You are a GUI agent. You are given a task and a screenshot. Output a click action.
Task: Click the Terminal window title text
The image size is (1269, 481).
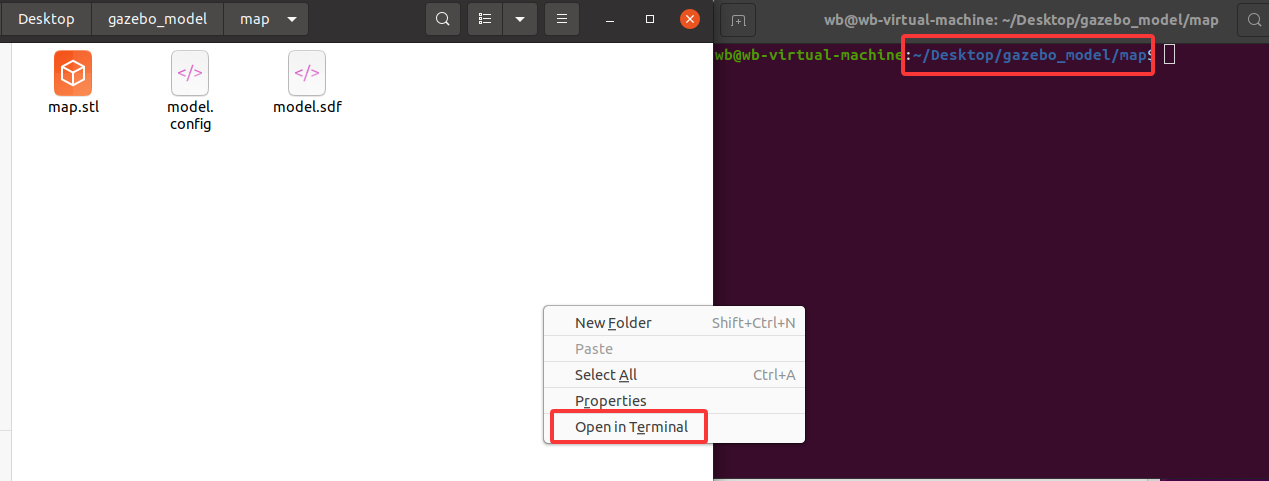click(1021, 20)
